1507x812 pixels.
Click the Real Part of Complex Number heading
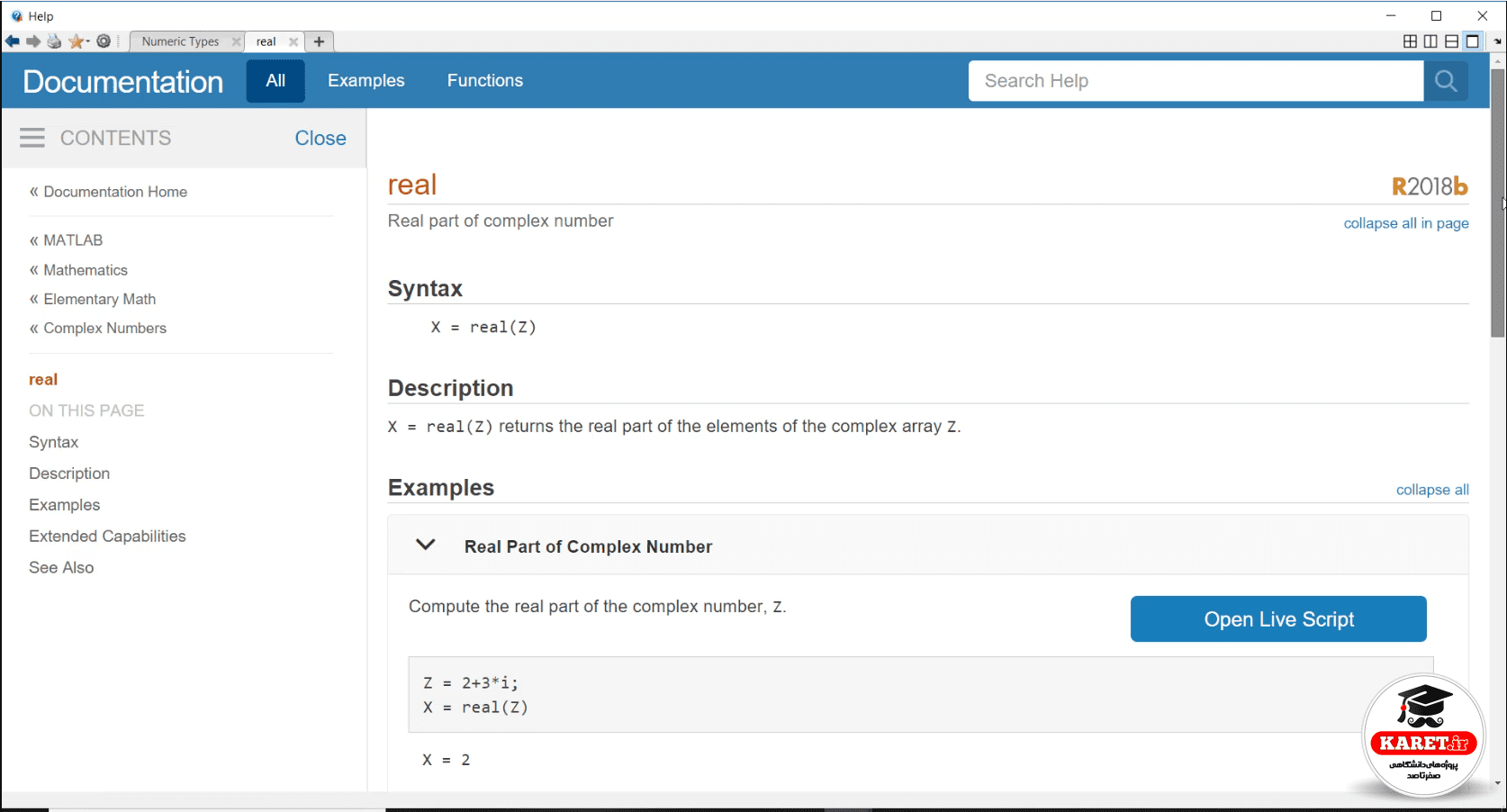tap(588, 546)
